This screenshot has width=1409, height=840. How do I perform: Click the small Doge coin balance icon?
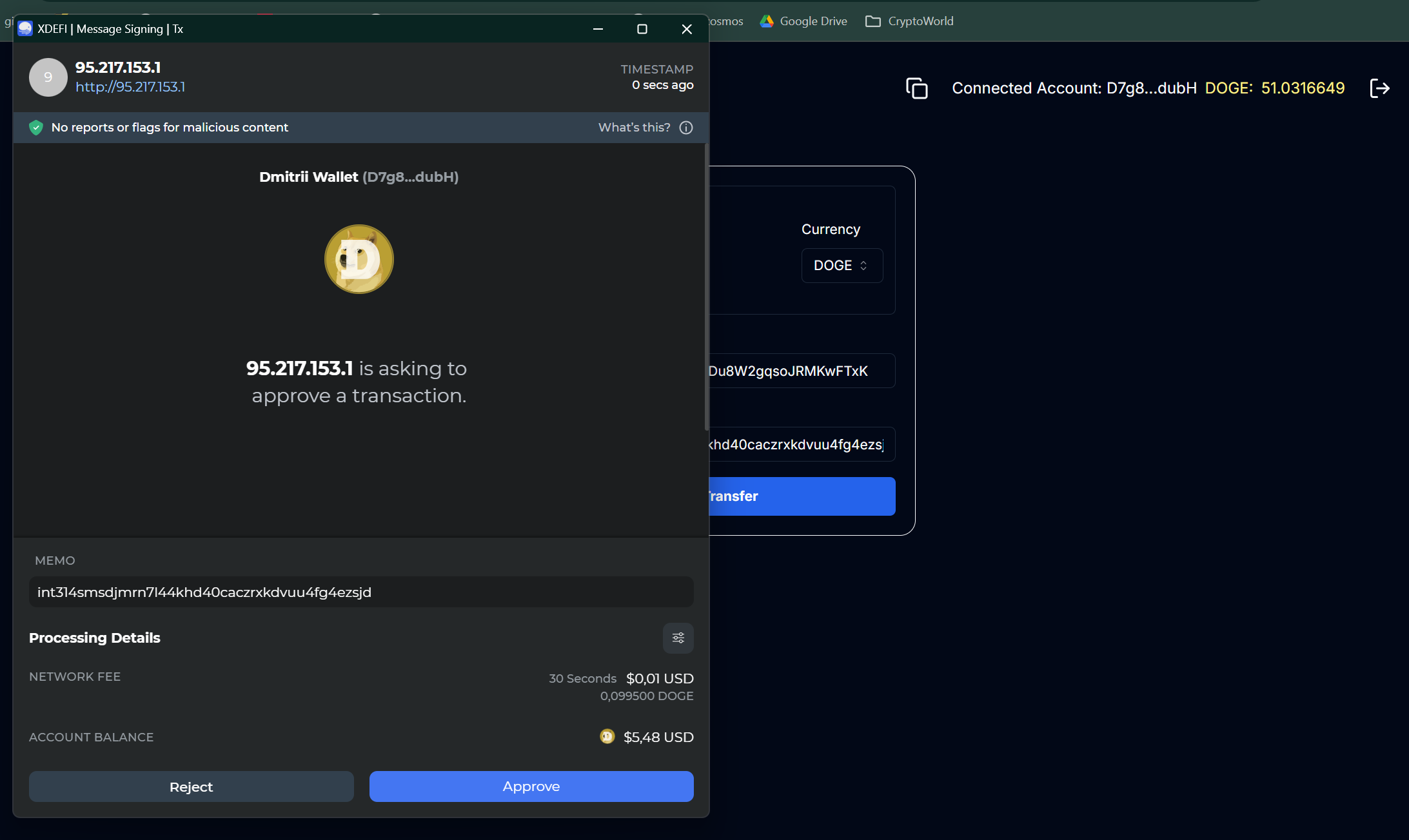tap(607, 736)
